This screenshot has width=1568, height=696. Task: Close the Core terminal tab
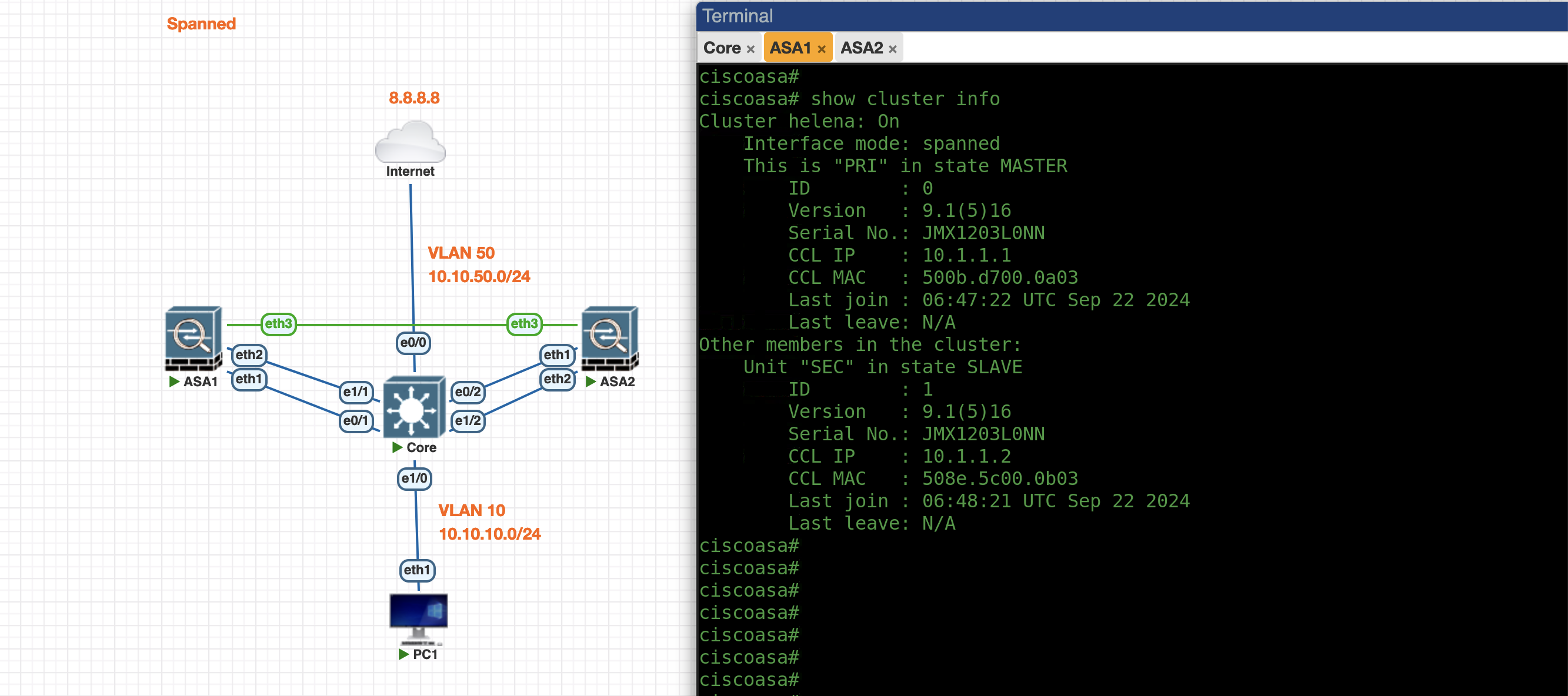tap(750, 49)
